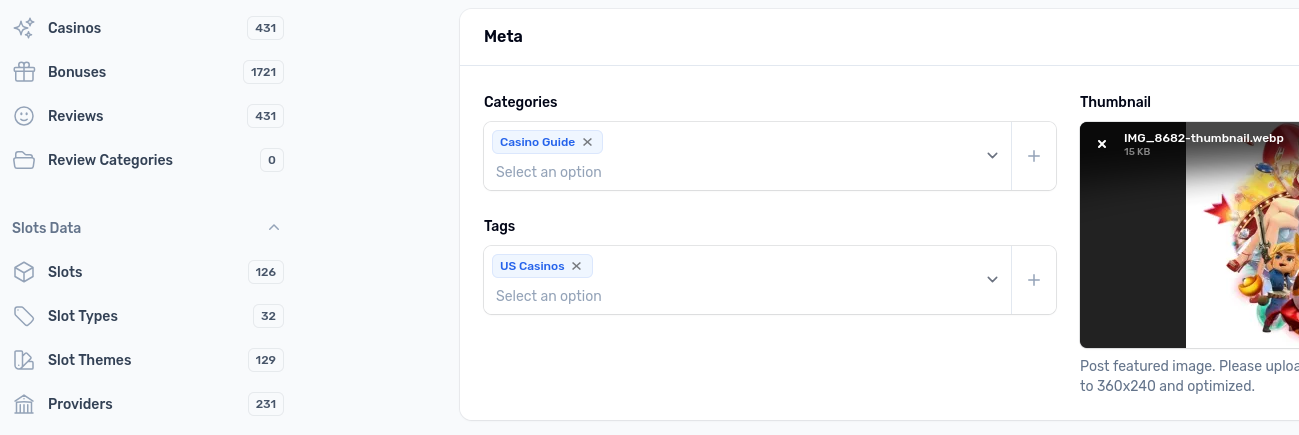
Task: Add a new tag with plus button
Action: pyautogui.click(x=1034, y=280)
